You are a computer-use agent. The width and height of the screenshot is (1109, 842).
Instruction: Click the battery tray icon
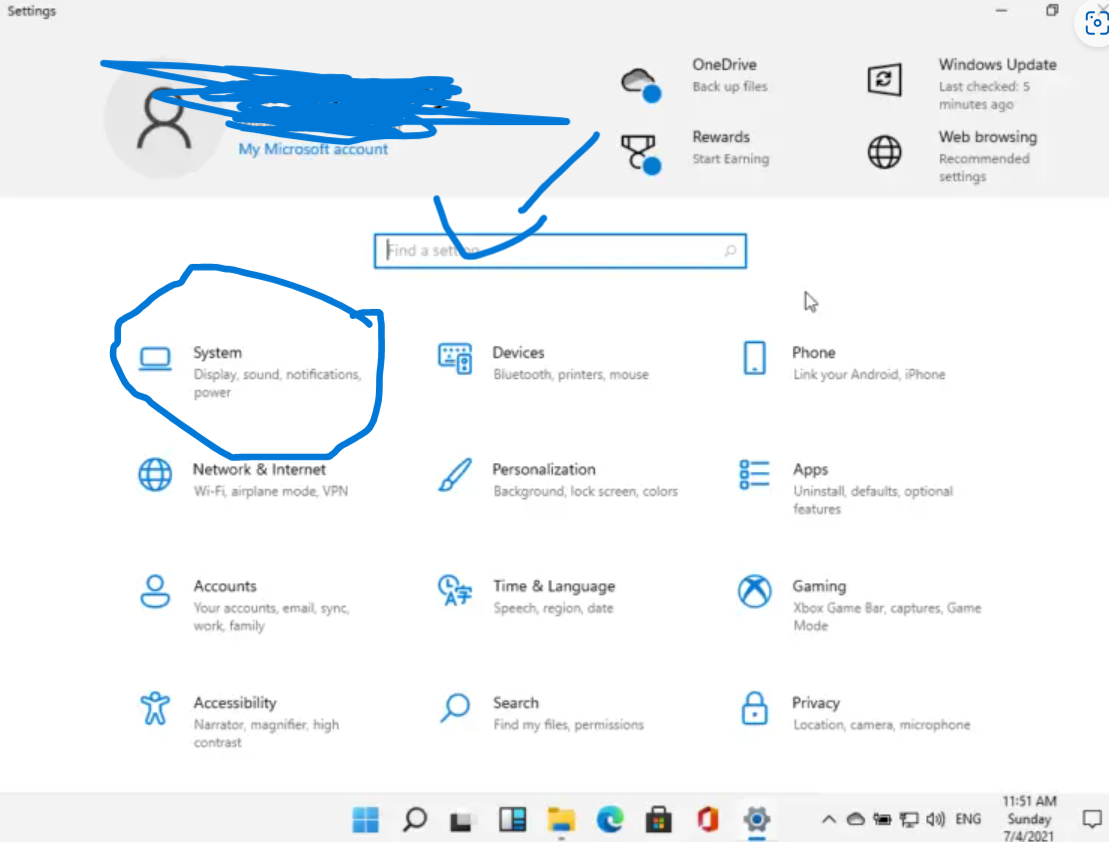pyautogui.click(x=882, y=819)
